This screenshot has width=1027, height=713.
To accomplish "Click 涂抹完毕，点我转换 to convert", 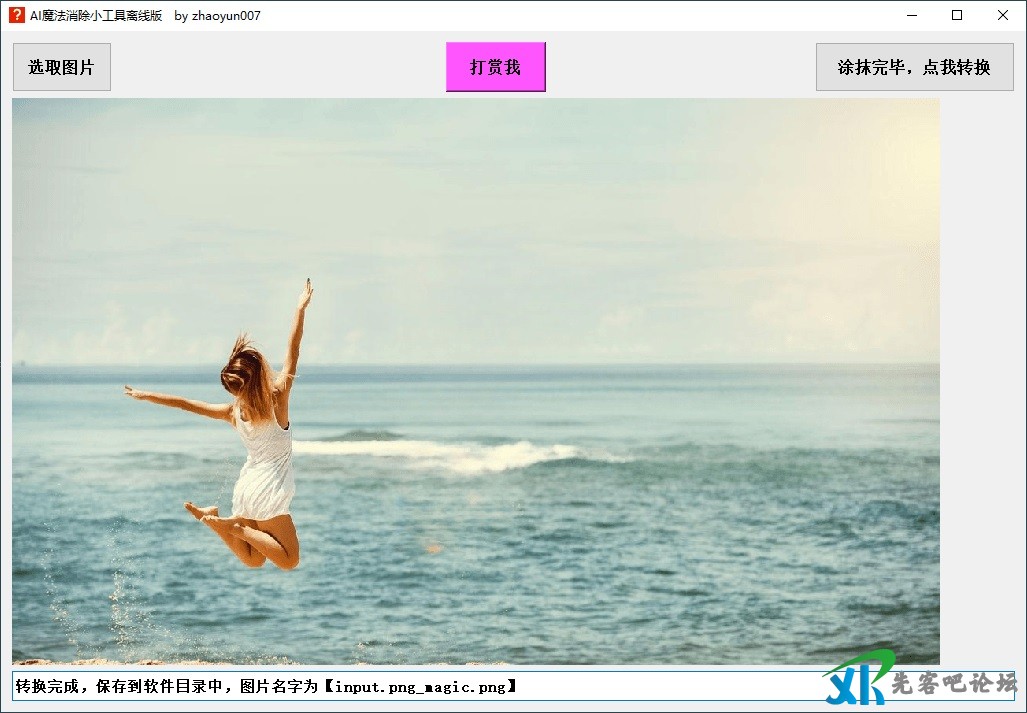I will 914,67.
